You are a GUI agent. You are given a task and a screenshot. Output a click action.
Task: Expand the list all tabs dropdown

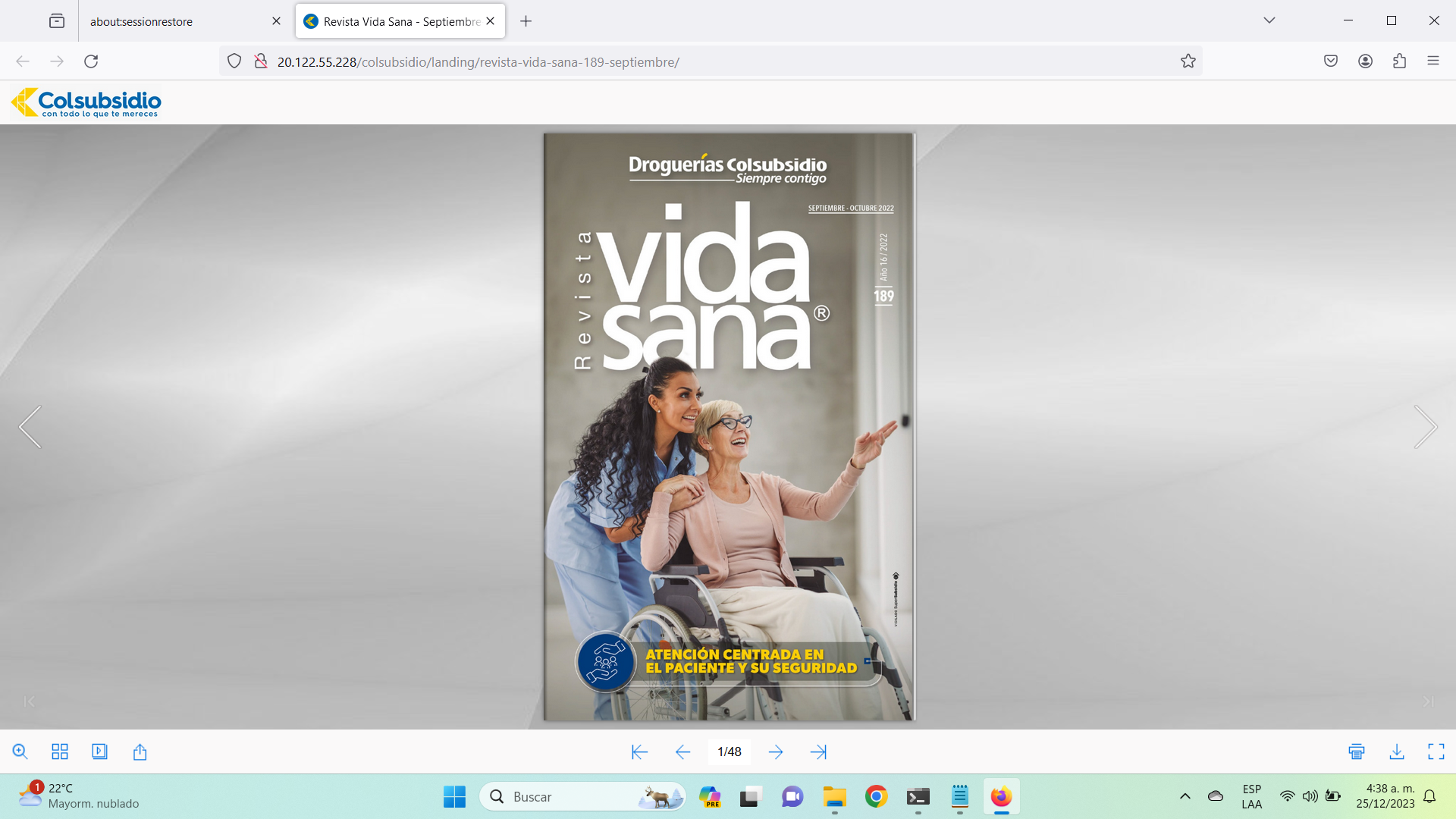pos(1269,20)
